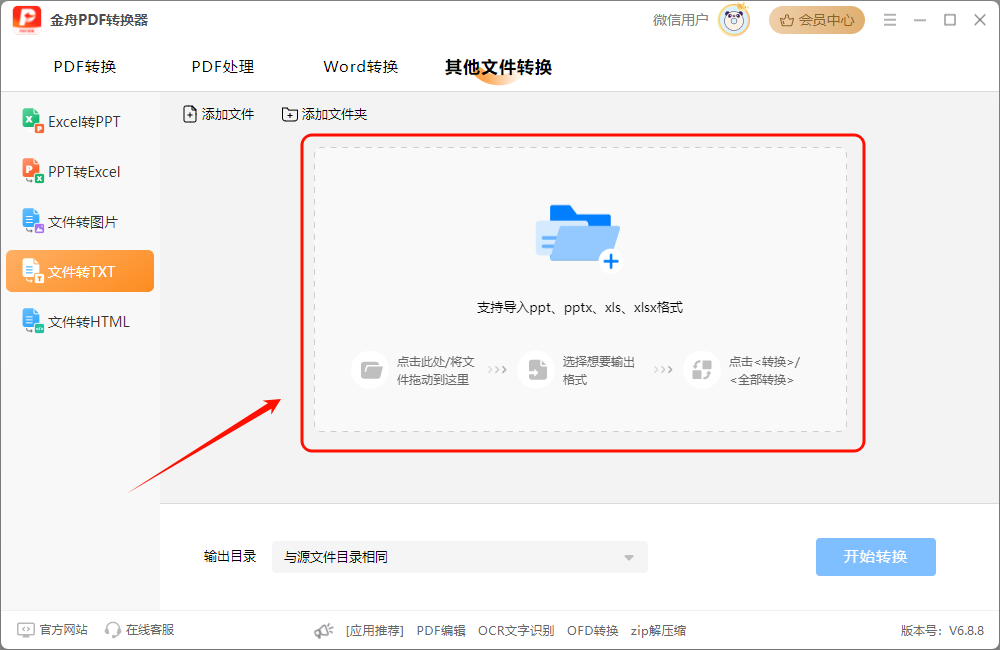Open the zip解压缩 recommended app
Screen dimensions: 1000x650
(658, 631)
